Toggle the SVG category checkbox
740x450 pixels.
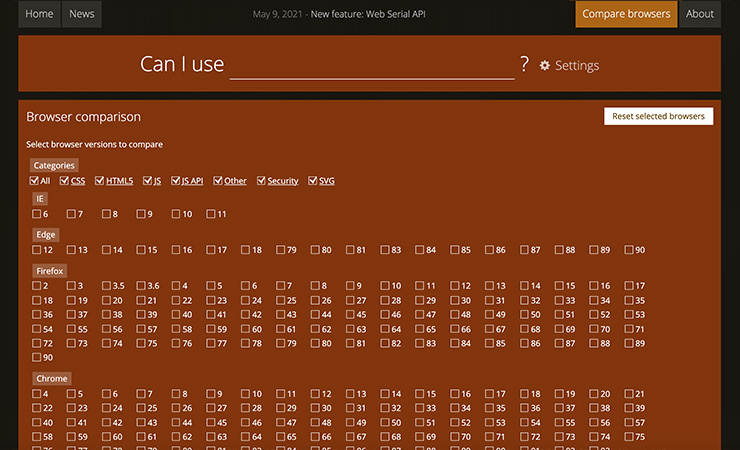coord(312,180)
